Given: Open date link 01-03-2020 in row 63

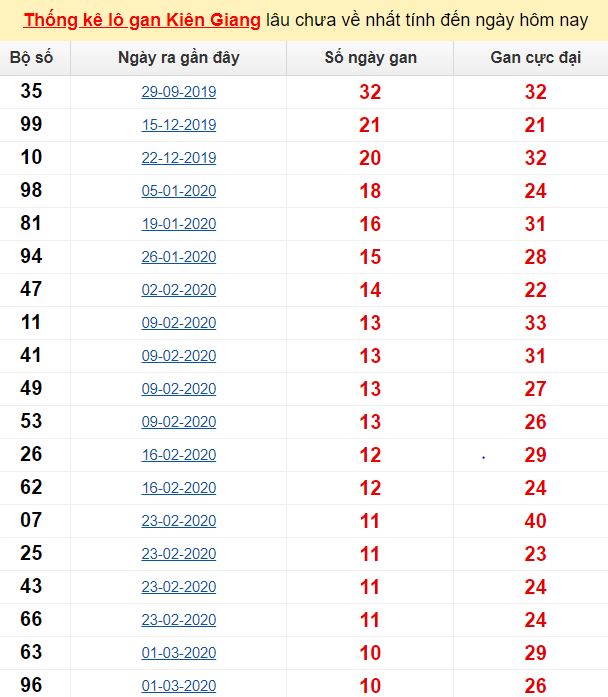Looking at the screenshot, I should [x=179, y=653].
